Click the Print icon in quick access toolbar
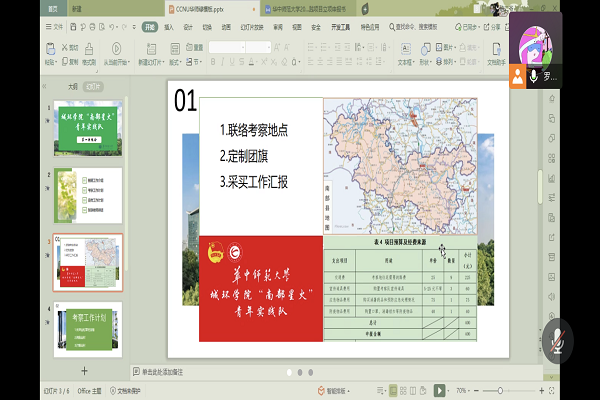Viewport: 600px width, 400px height. pos(92,27)
